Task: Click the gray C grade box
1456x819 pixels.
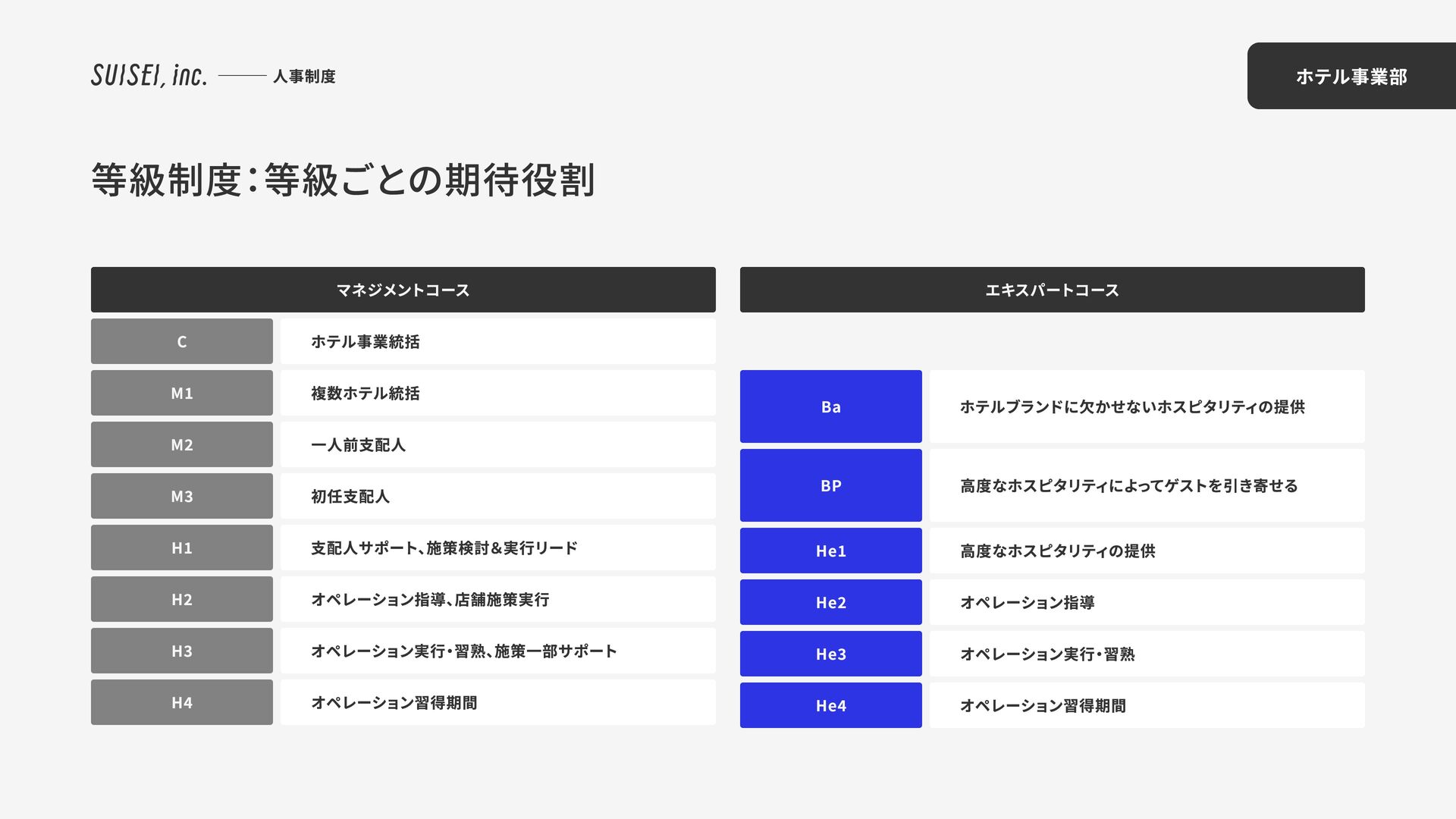Action: pos(182,341)
